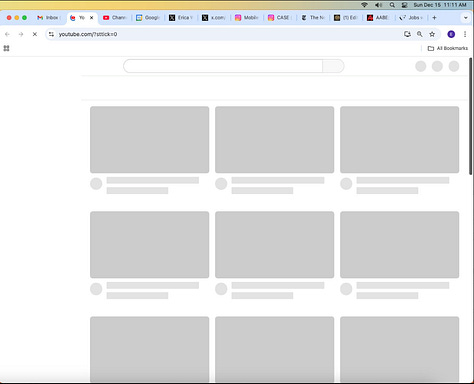The width and height of the screenshot is (474, 384).
Task: View site information icon in address bar
Action: click(51, 34)
